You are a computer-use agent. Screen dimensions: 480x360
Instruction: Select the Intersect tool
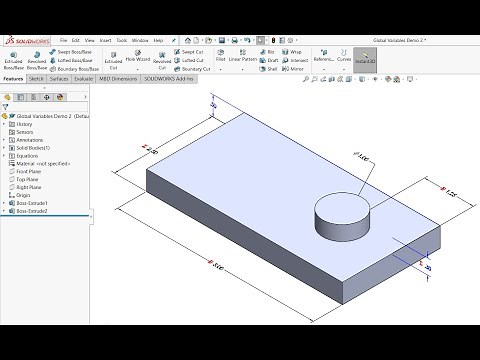(295, 60)
